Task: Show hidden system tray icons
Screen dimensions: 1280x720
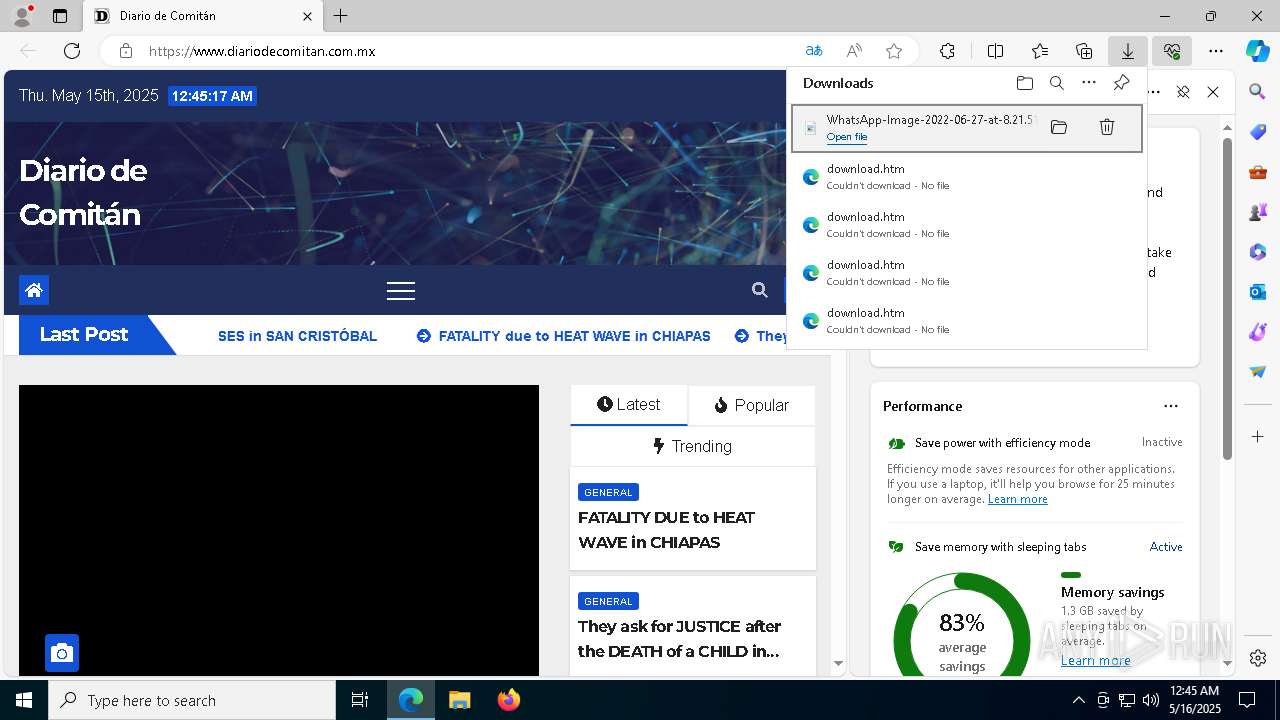Action: 1078,700
